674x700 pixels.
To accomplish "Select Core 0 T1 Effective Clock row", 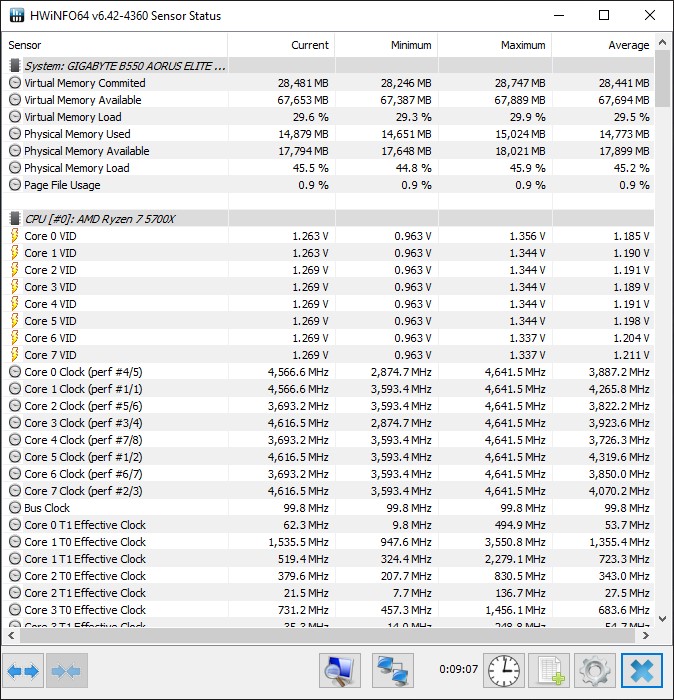I will (x=329, y=525).
